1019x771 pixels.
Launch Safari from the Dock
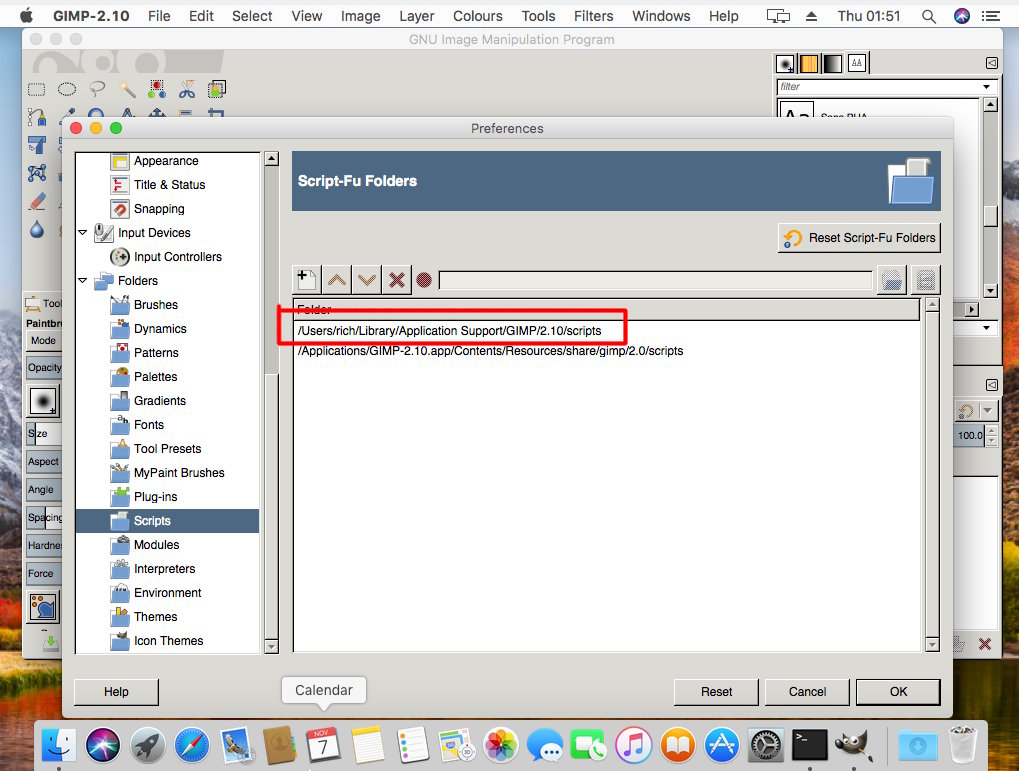[x=192, y=744]
